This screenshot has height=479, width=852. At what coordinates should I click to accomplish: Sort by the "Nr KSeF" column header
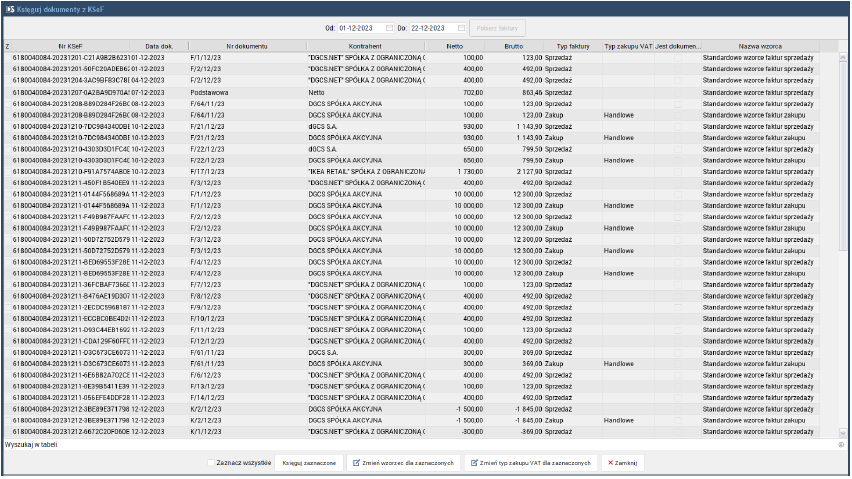[x=70, y=46]
